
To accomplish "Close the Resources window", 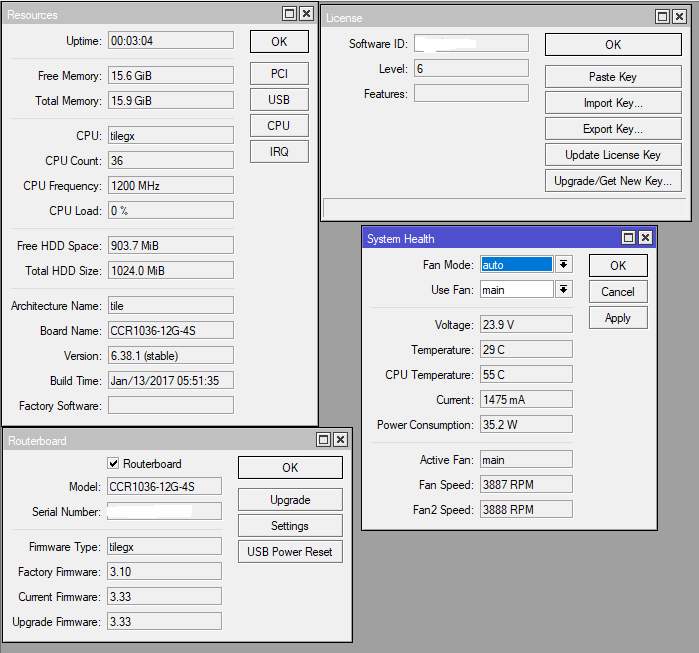I will click(x=307, y=14).
